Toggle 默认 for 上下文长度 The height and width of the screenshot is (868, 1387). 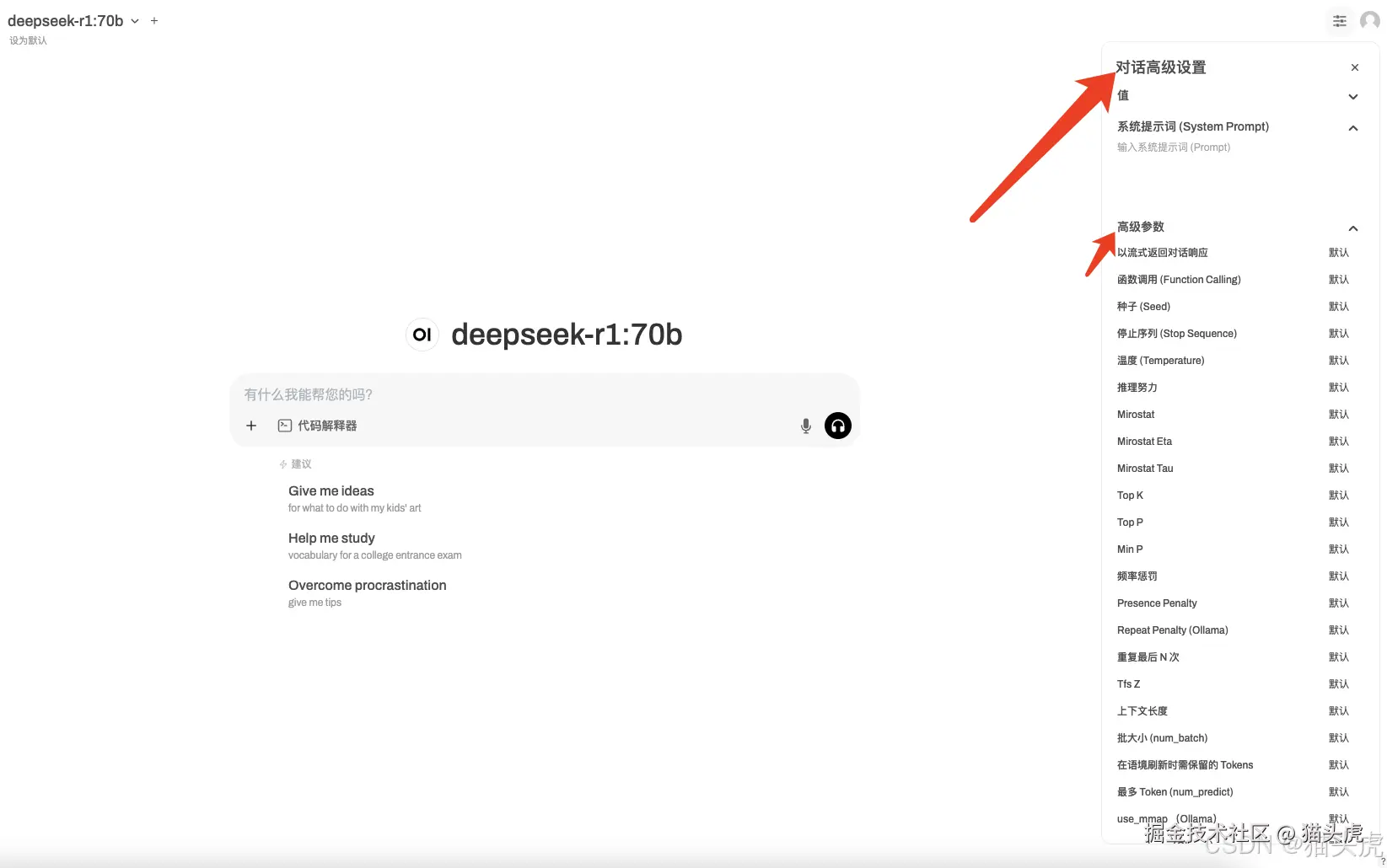pyautogui.click(x=1339, y=711)
